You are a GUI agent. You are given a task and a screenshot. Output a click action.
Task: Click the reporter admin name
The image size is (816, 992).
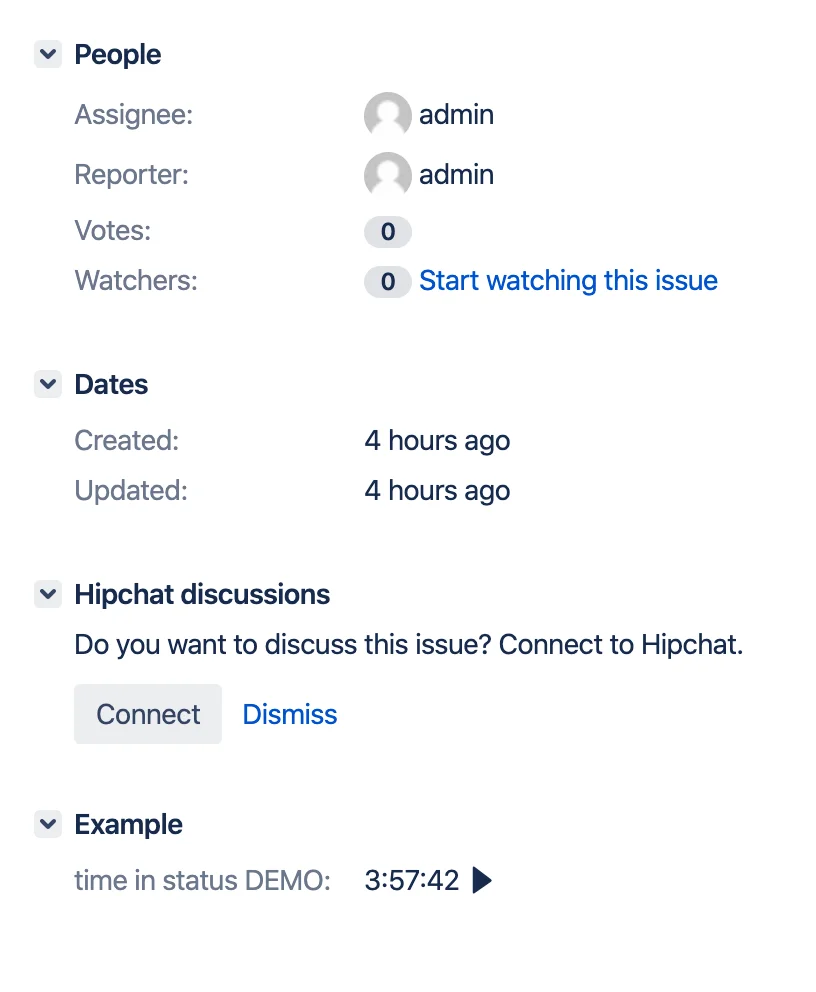[456, 175]
